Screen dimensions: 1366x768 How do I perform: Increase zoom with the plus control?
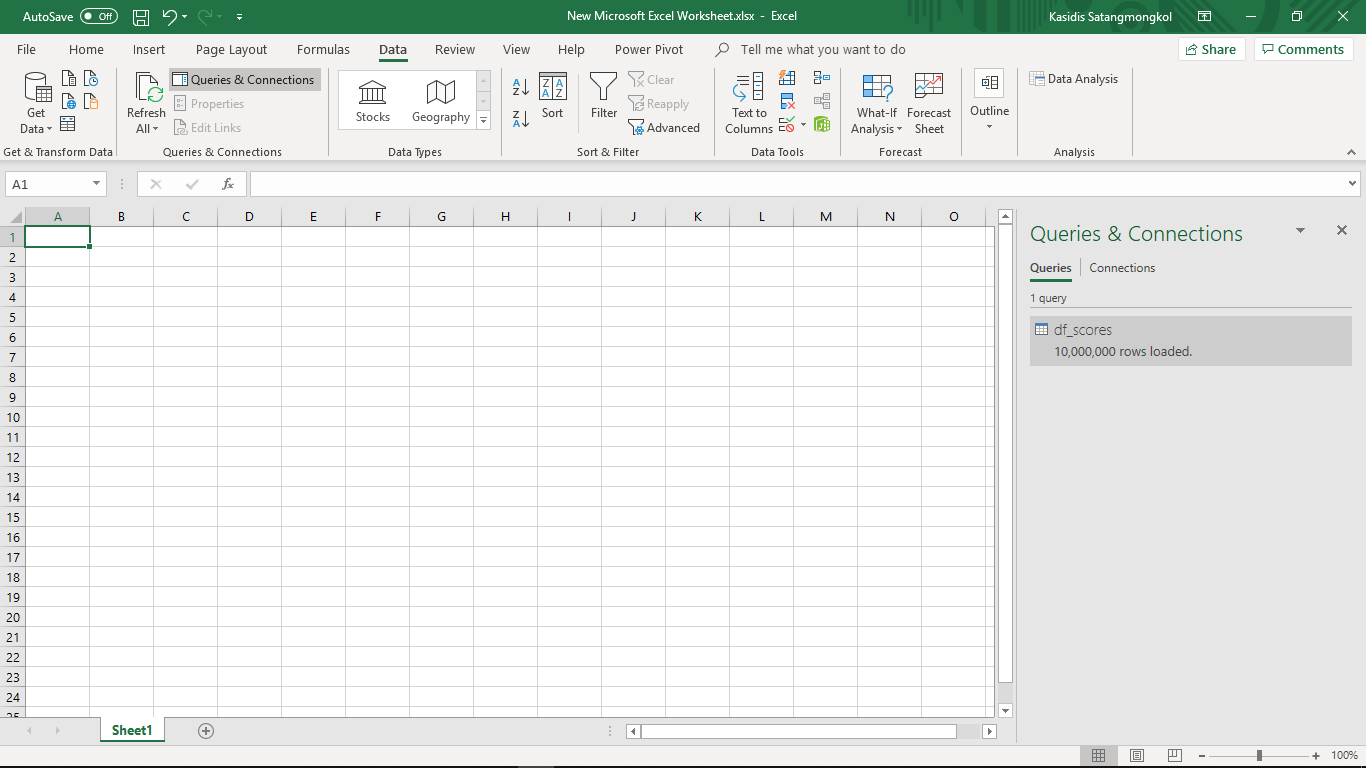tap(1317, 755)
